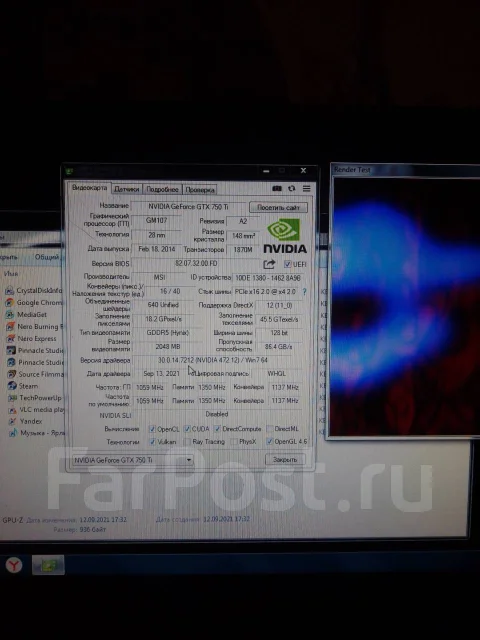Click GPU-Z taskbar button
The width and height of the screenshot is (480, 640).
(48, 565)
